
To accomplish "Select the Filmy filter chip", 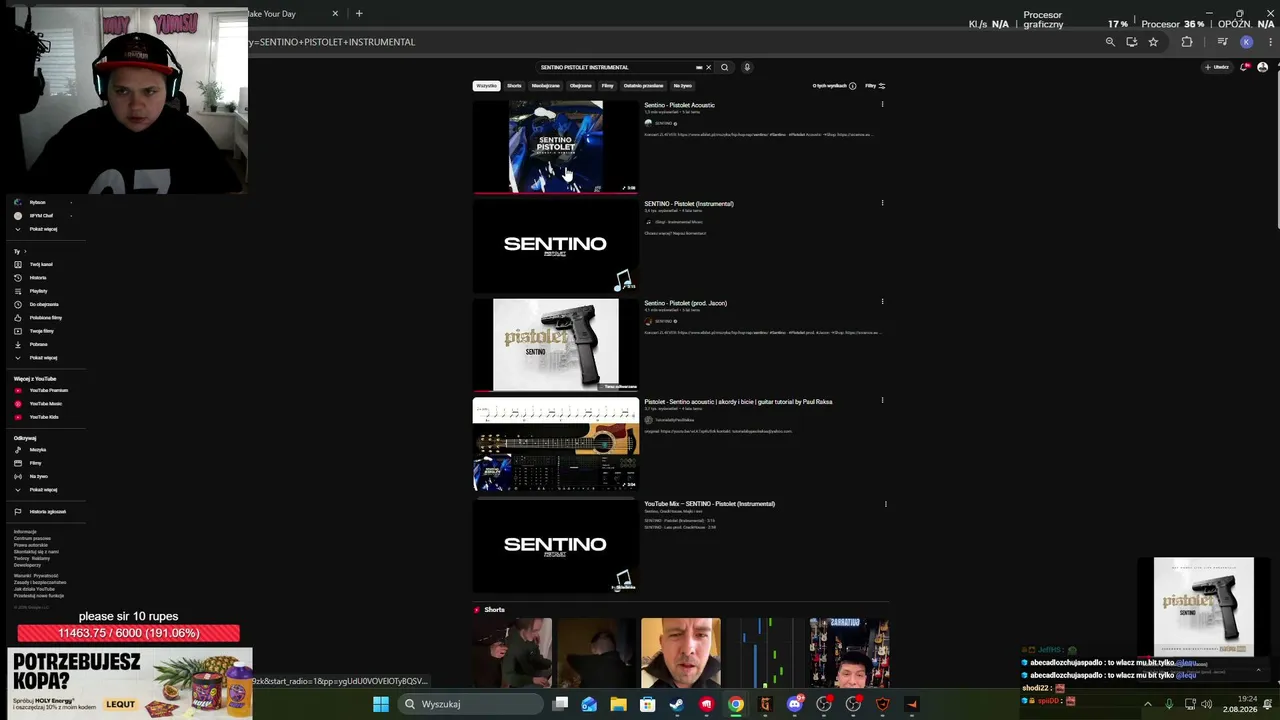I will point(607,86).
